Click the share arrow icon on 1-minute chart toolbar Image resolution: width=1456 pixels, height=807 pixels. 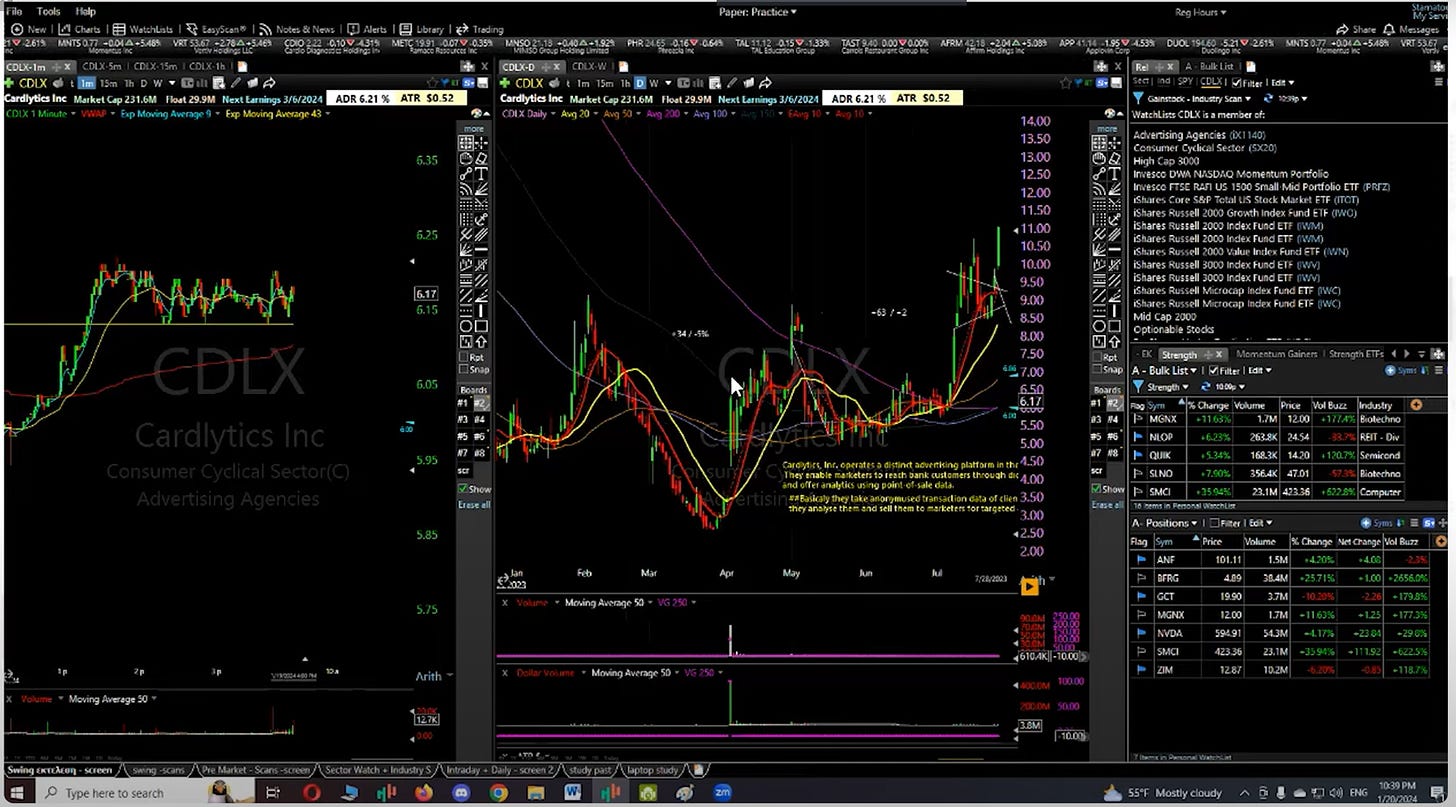coord(269,83)
